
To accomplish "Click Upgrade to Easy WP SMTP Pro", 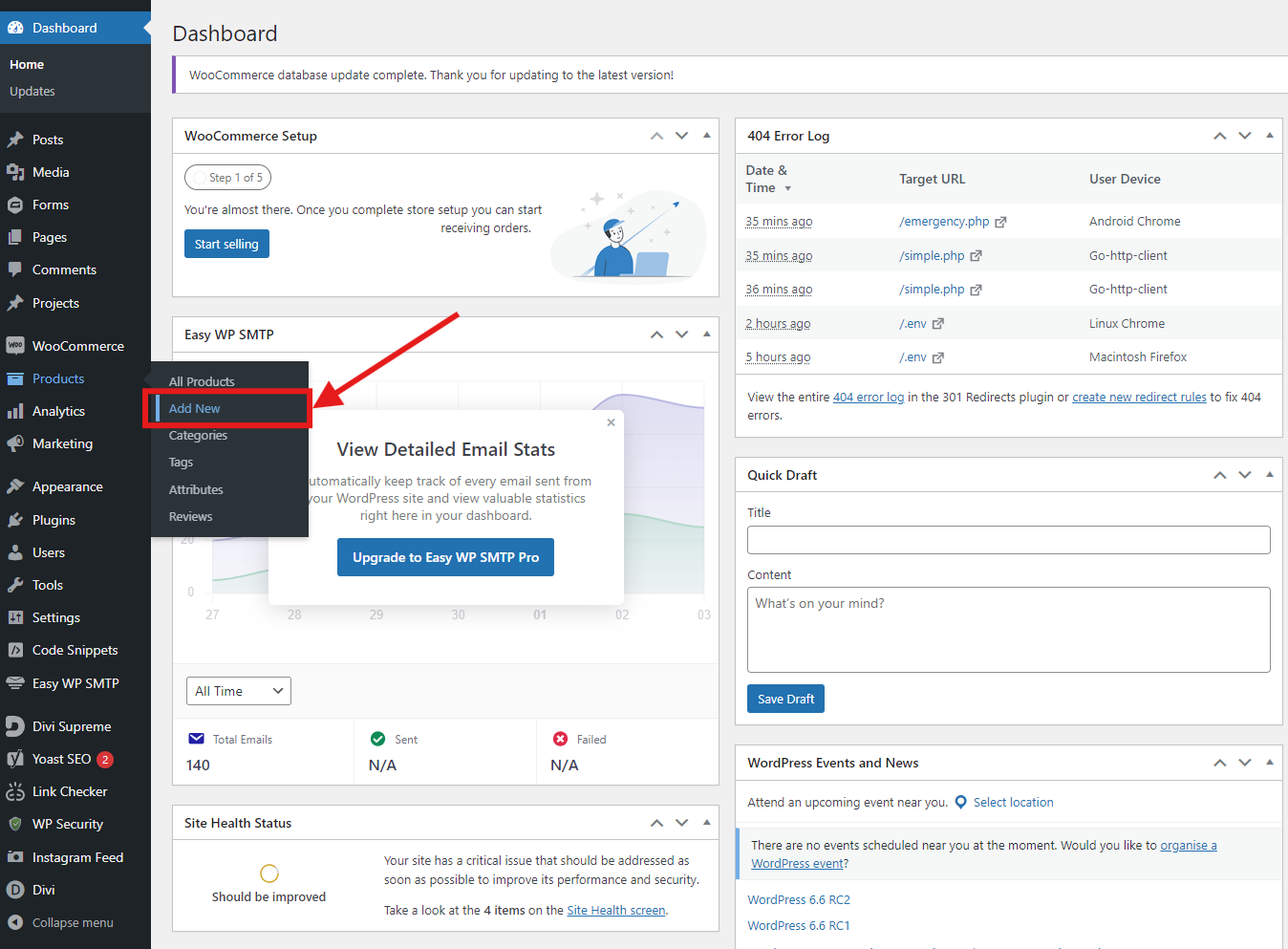I will click(445, 557).
